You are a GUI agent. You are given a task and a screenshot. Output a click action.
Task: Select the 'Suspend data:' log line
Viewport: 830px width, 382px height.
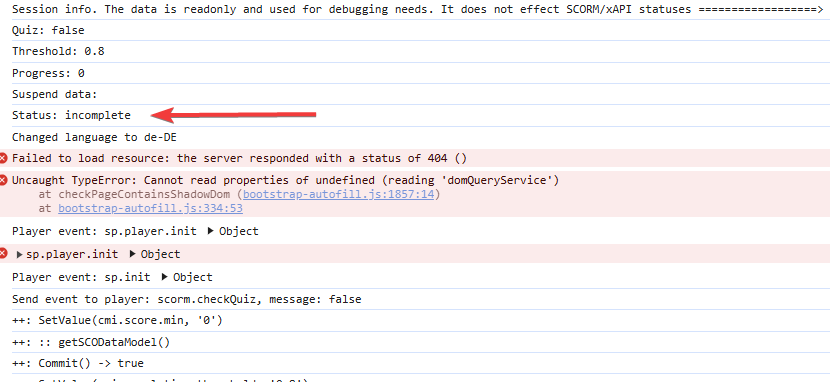coord(55,94)
